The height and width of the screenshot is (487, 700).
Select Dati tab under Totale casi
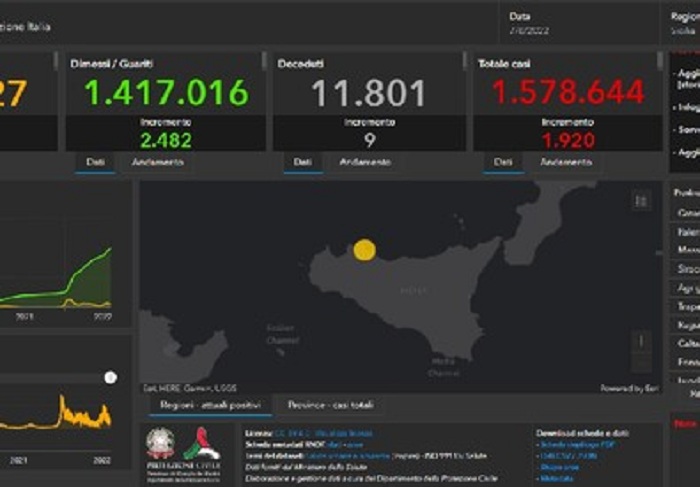click(503, 162)
